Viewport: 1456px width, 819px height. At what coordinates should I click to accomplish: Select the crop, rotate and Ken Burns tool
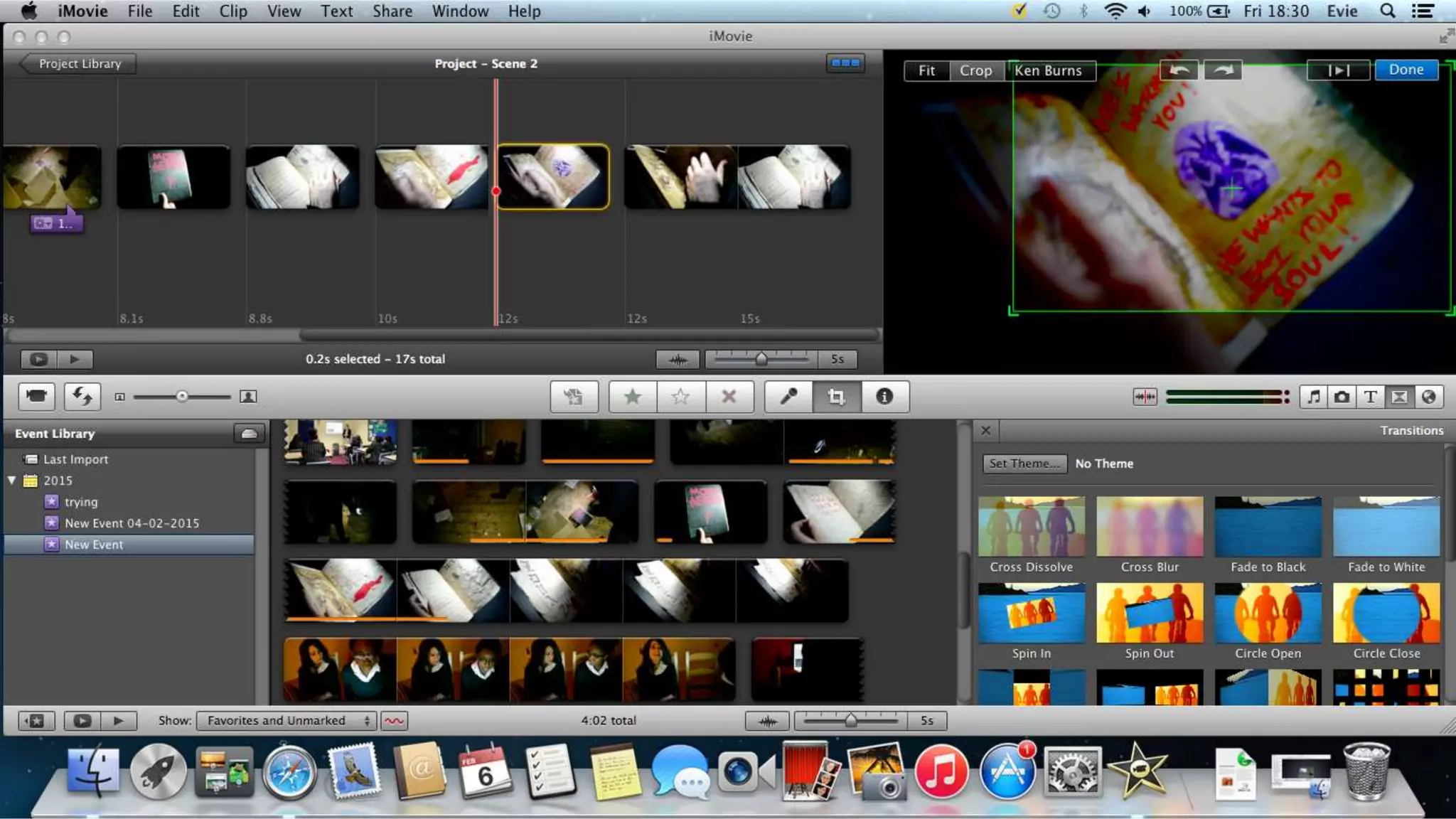point(837,396)
